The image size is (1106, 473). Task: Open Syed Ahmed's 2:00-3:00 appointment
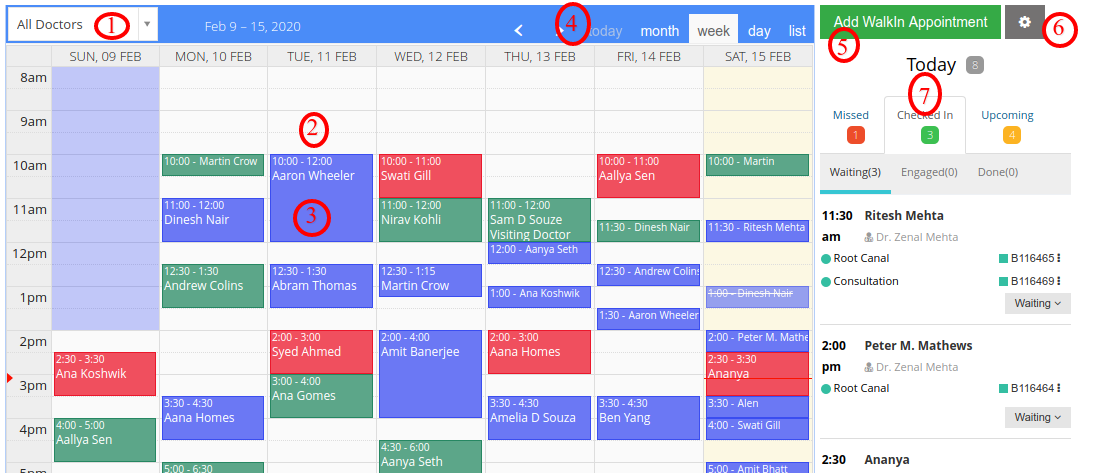tap(321, 352)
